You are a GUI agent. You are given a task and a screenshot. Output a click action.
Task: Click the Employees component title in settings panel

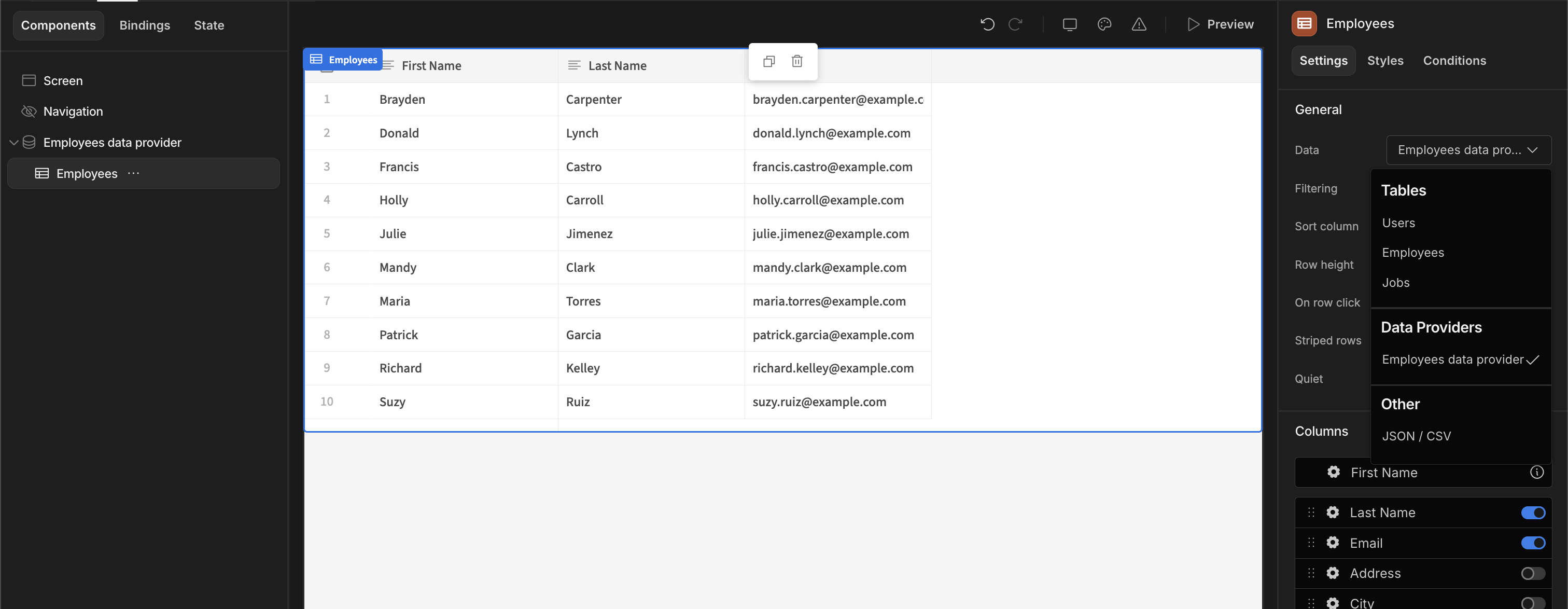coord(1360,24)
